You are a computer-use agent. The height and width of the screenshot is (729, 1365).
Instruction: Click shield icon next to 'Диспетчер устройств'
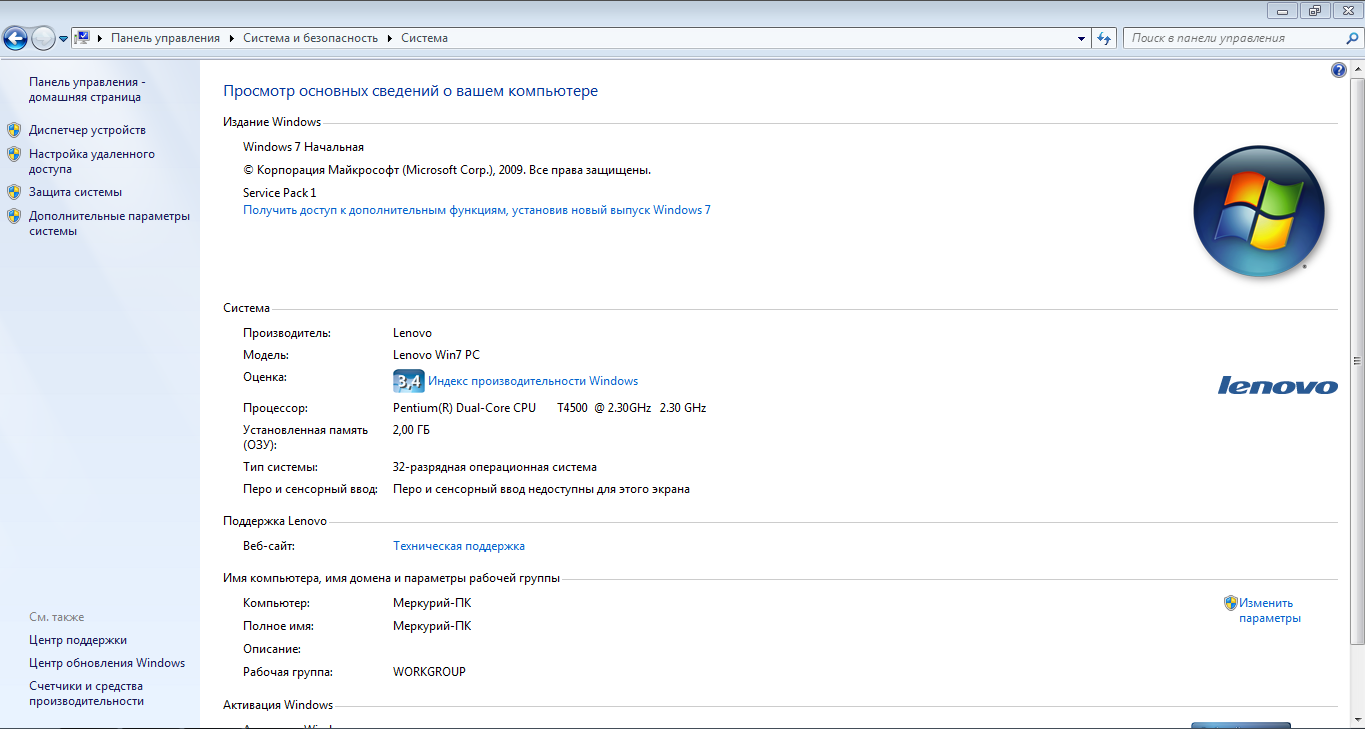(x=14, y=130)
